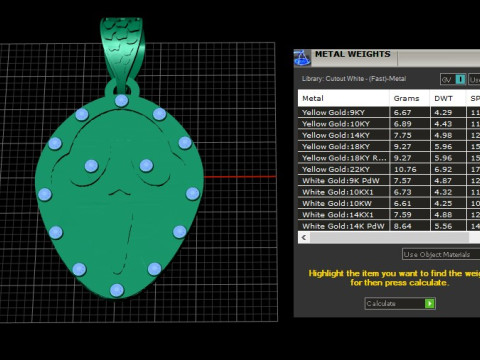Click the 4.29 DWT cell
This screenshot has width=480, height=360.
448,112
